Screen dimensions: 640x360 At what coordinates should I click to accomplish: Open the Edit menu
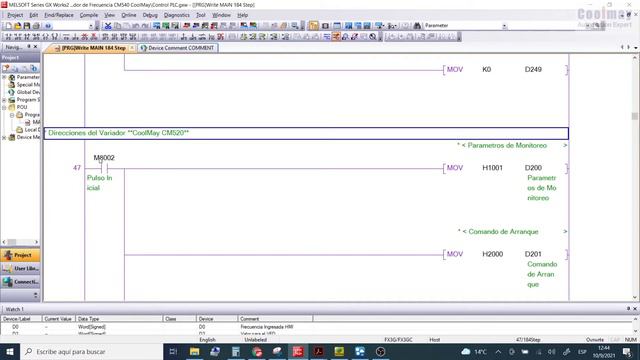[x=33, y=15]
